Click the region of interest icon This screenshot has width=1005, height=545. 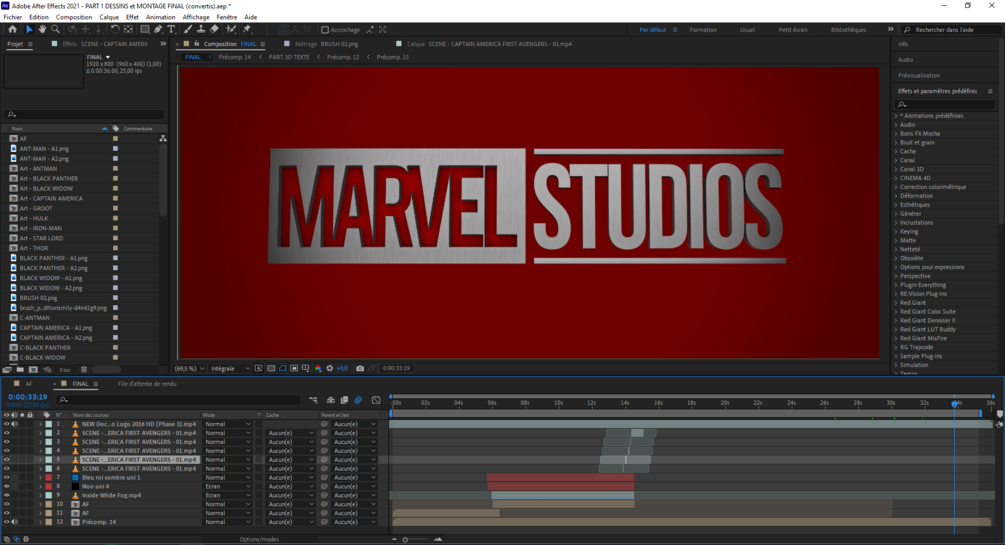294,369
